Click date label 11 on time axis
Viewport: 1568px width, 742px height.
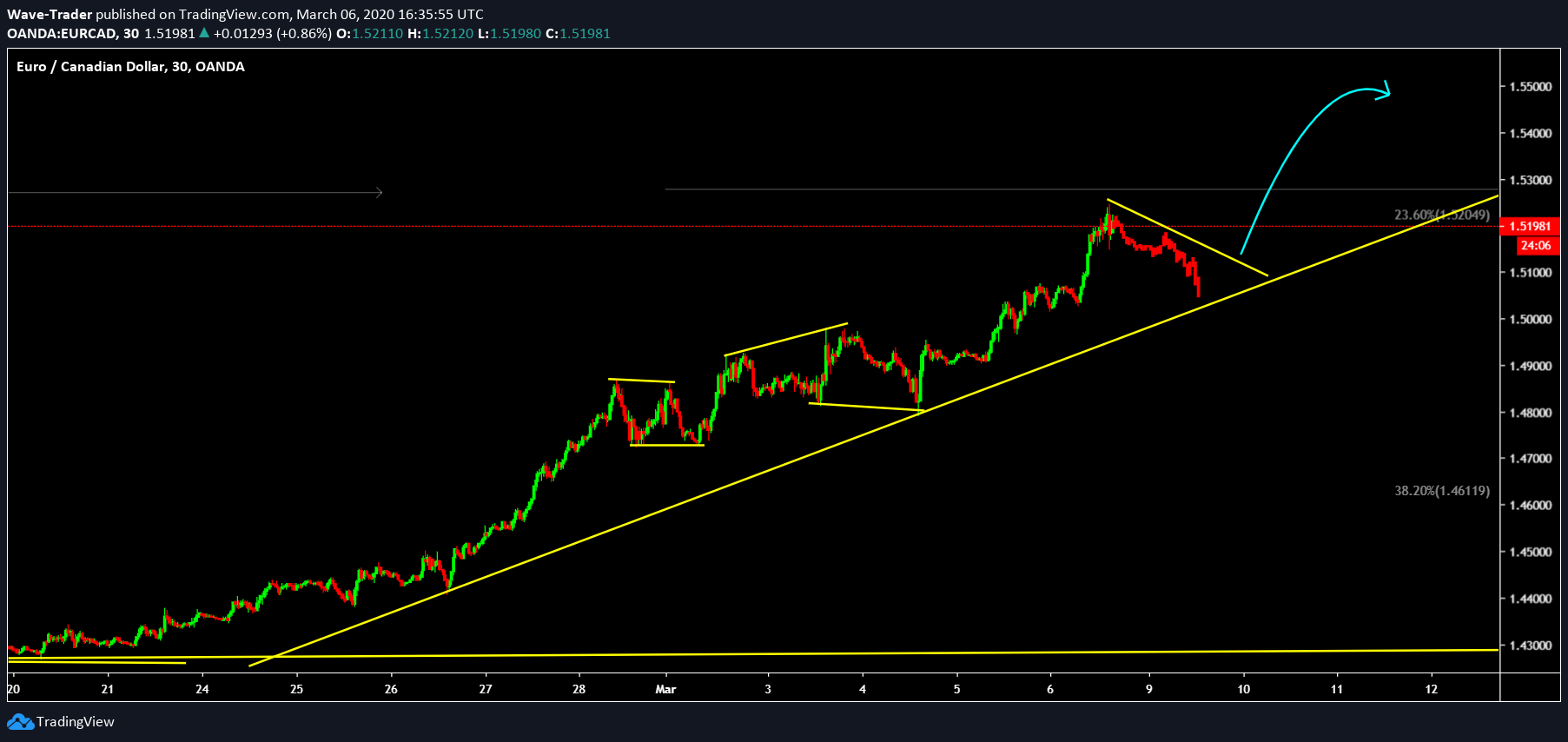pos(1337,689)
